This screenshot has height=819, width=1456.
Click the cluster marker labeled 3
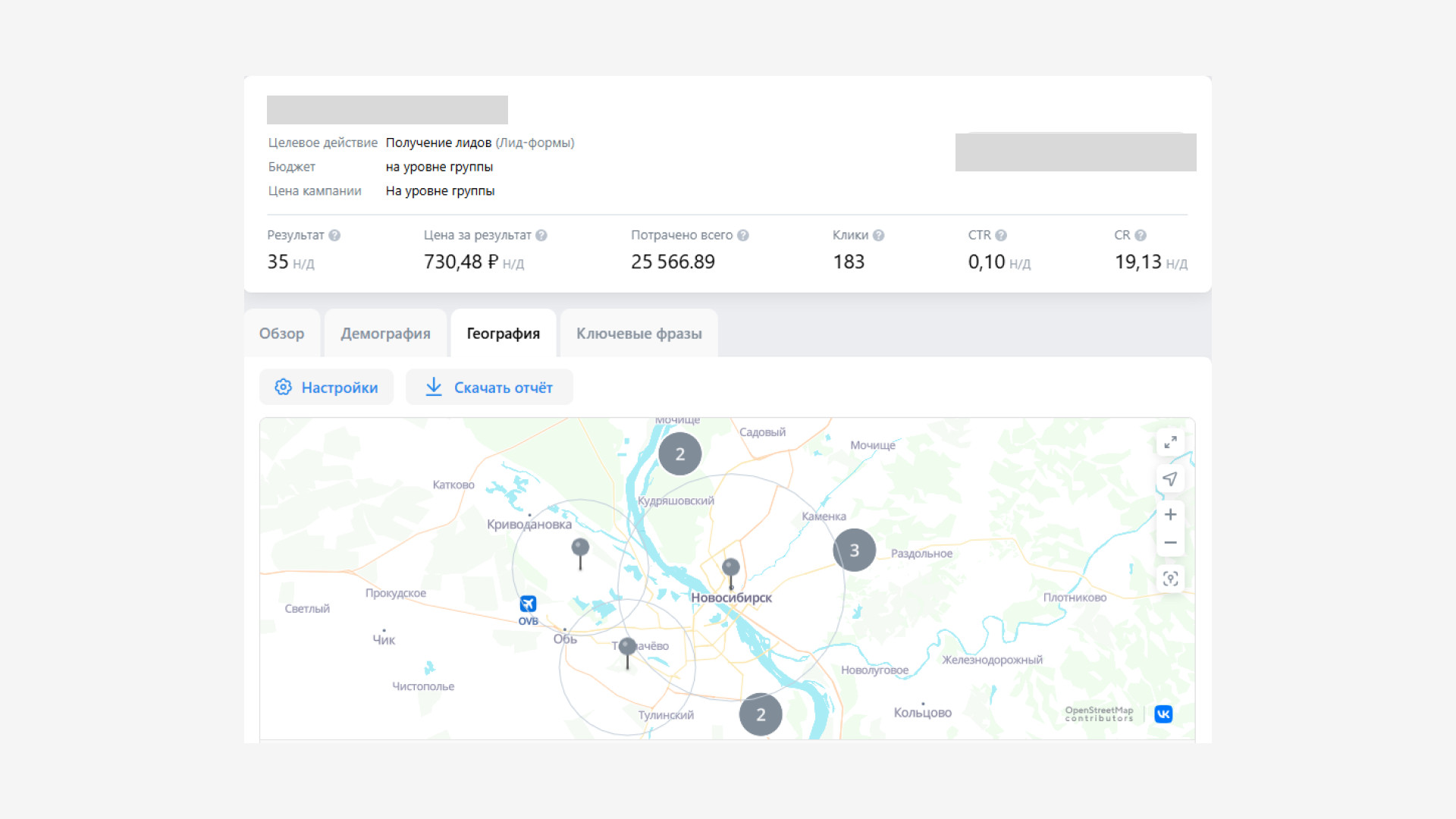coord(855,550)
